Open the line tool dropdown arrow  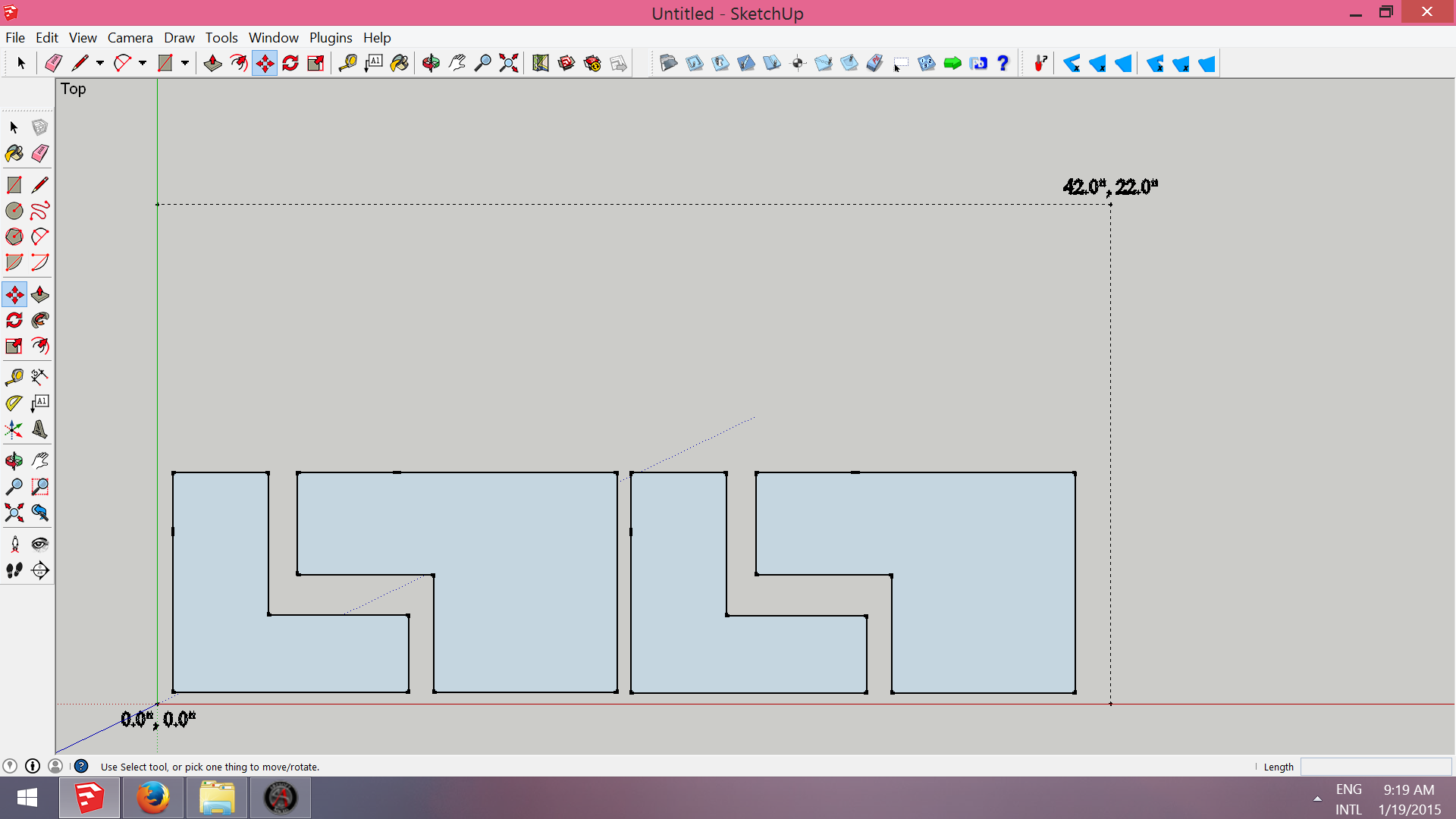tap(99, 64)
